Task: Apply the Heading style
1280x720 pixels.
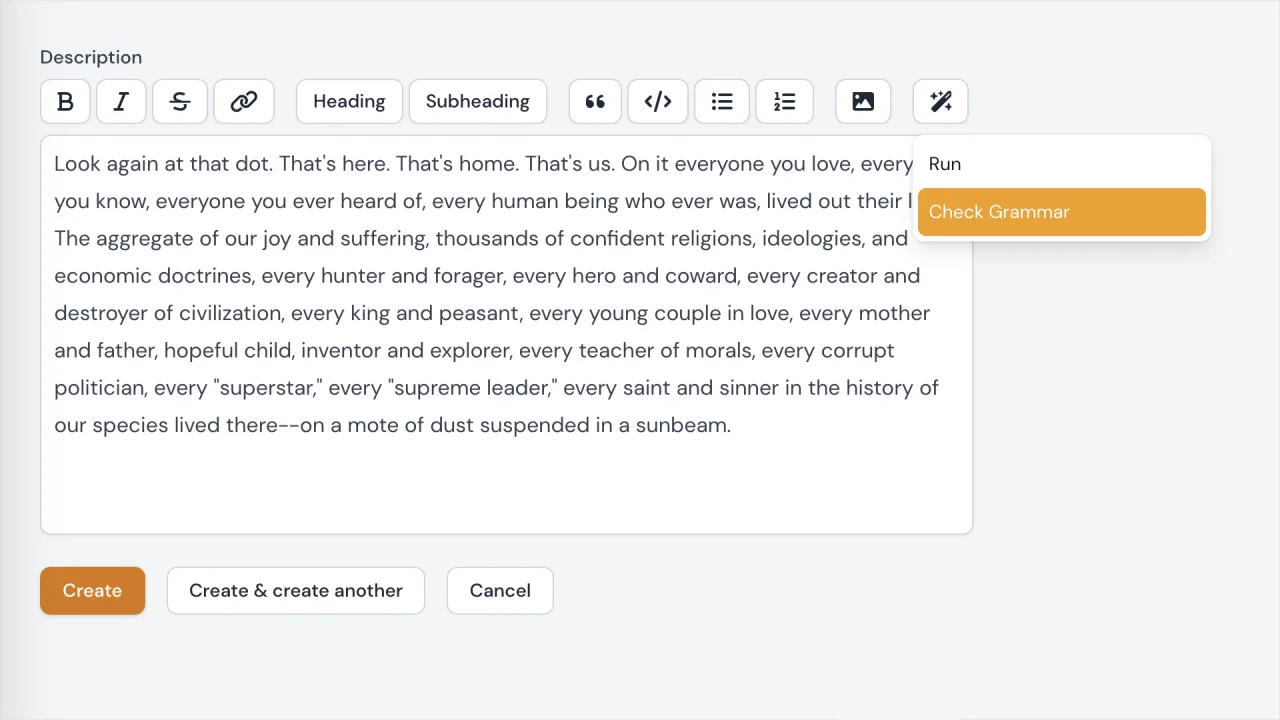Action: pyautogui.click(x=349, y=101)
